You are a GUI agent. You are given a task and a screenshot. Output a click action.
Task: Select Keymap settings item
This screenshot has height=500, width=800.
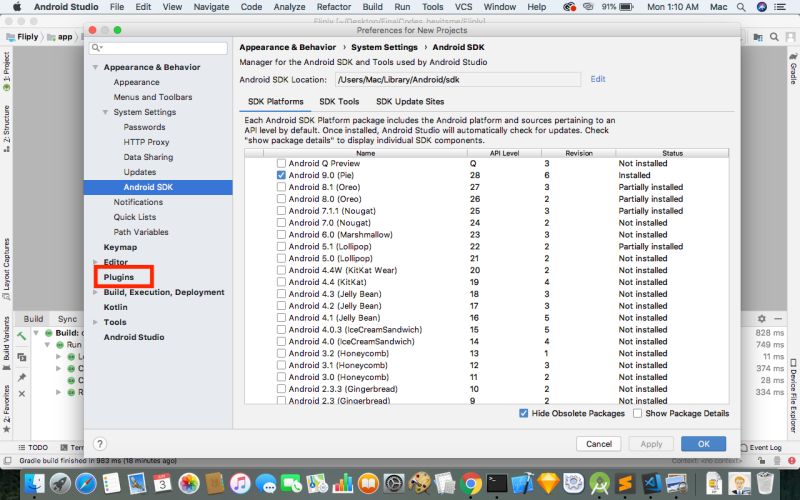click(x=120, y=247)
